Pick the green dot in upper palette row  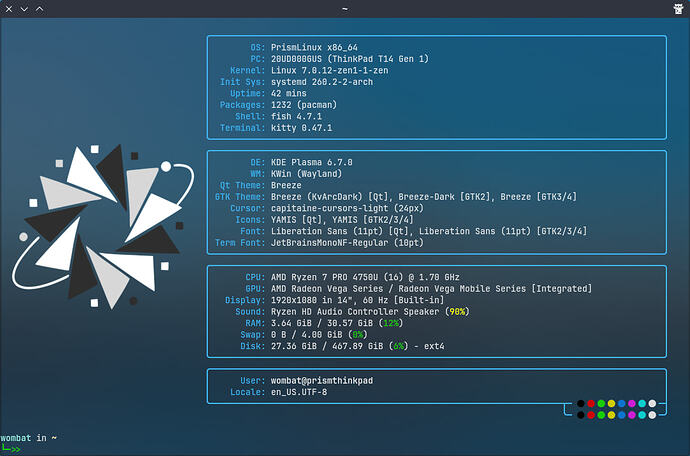pos(601,404)
